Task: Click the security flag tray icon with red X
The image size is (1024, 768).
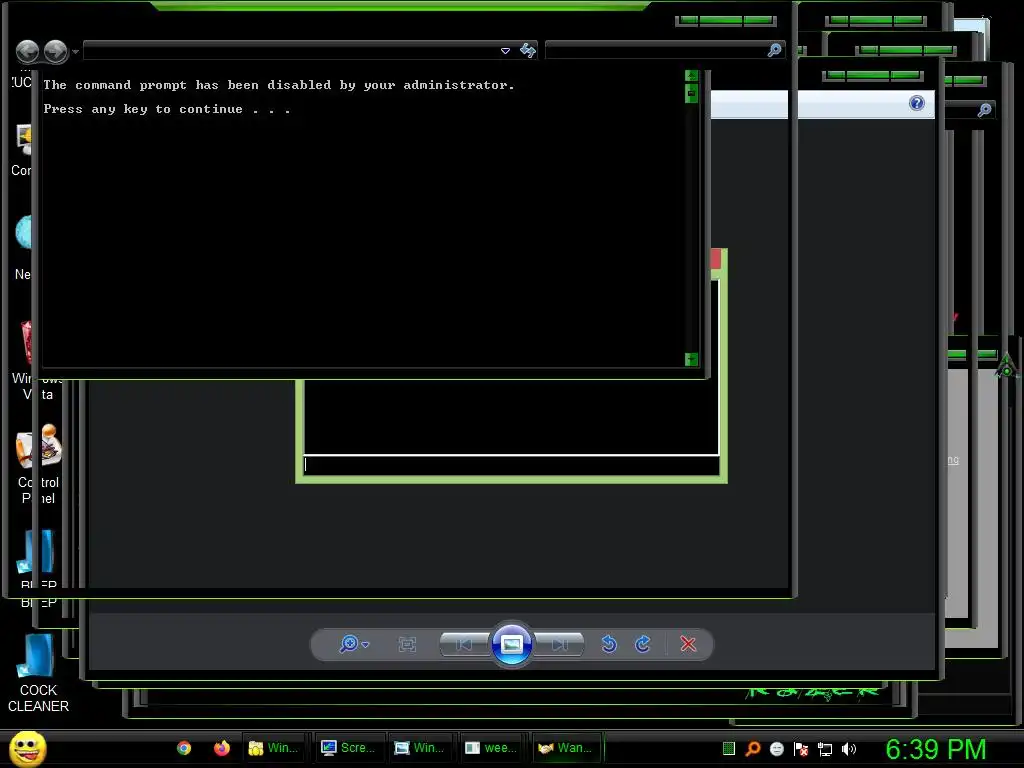Action: click(801, 748)
